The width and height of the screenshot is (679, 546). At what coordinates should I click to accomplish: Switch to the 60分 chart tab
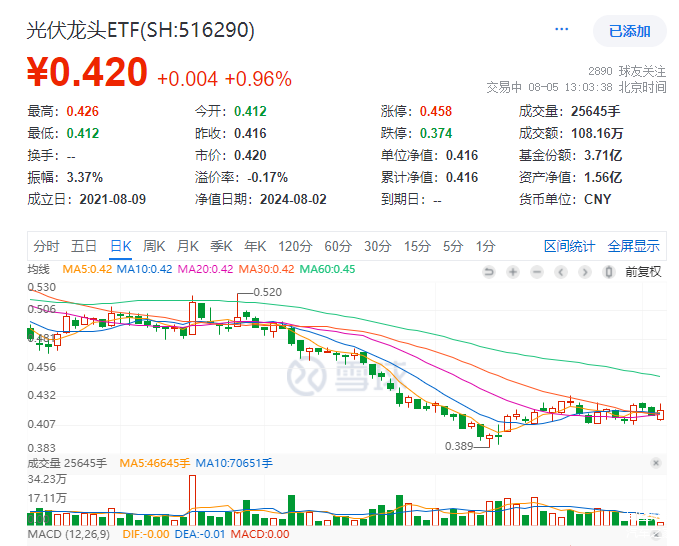(x=338, y=246)
